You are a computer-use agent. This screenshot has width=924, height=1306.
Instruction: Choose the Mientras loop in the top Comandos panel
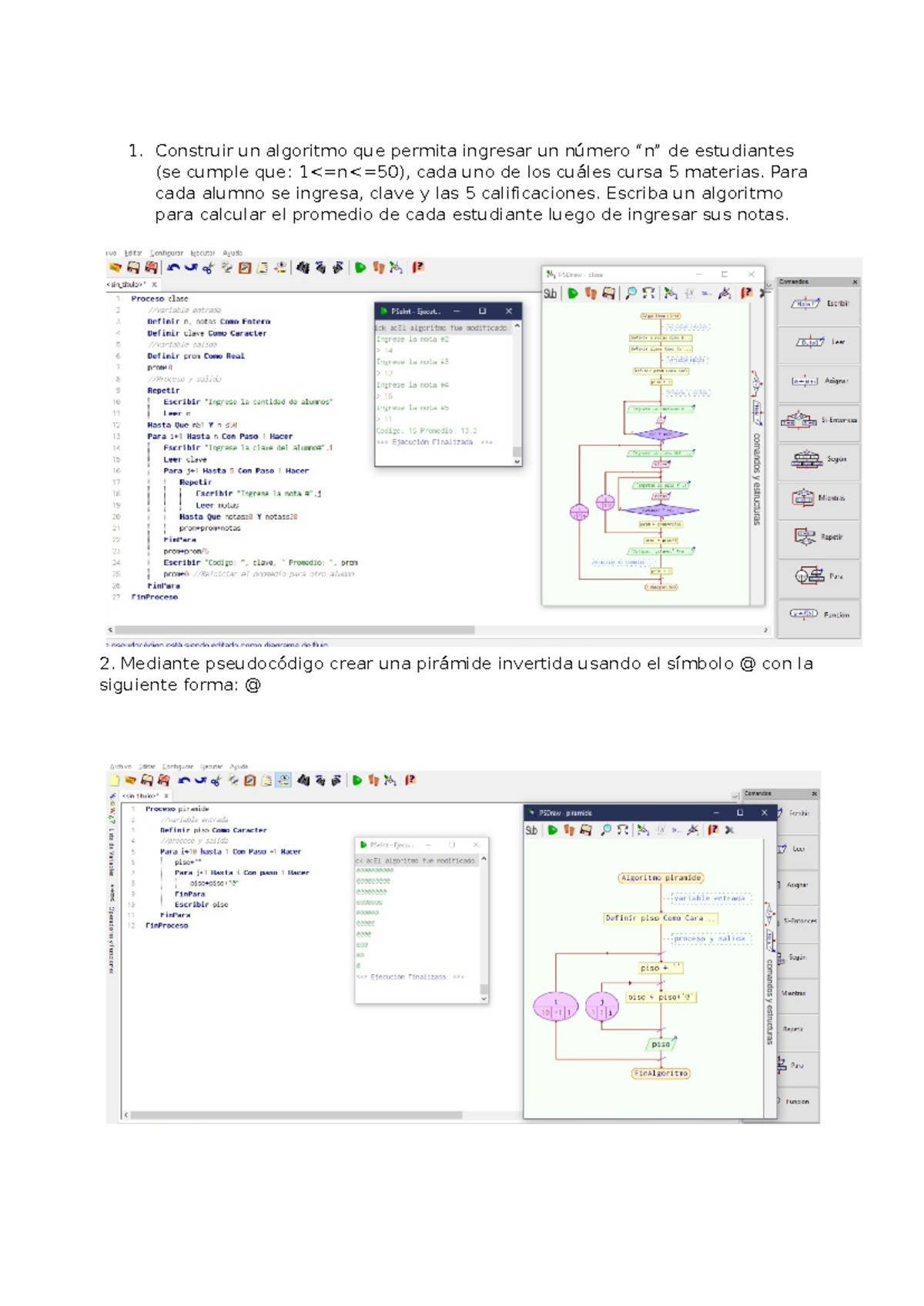[819, 498]
